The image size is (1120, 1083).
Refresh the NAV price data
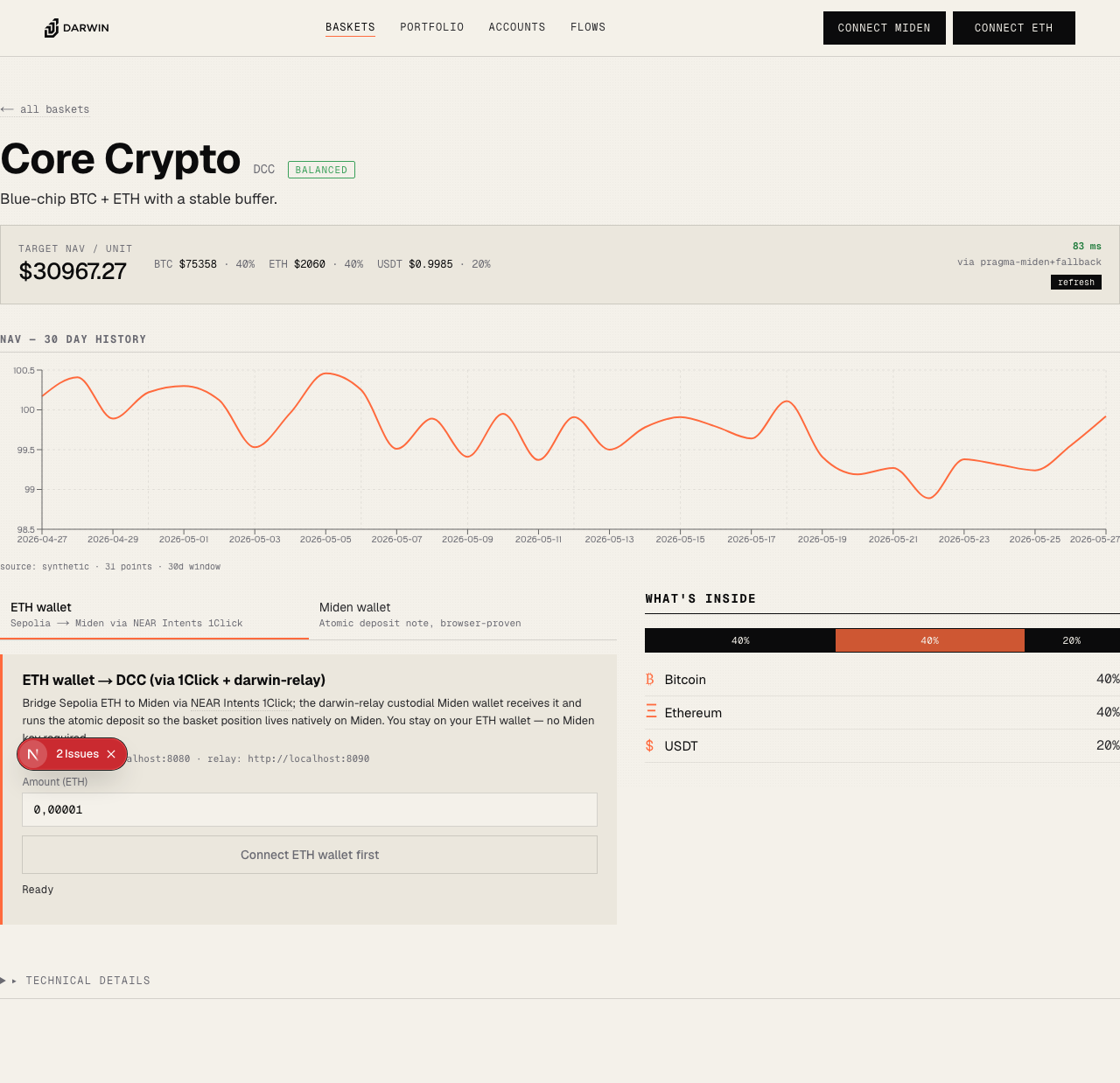pos(1076,282)
